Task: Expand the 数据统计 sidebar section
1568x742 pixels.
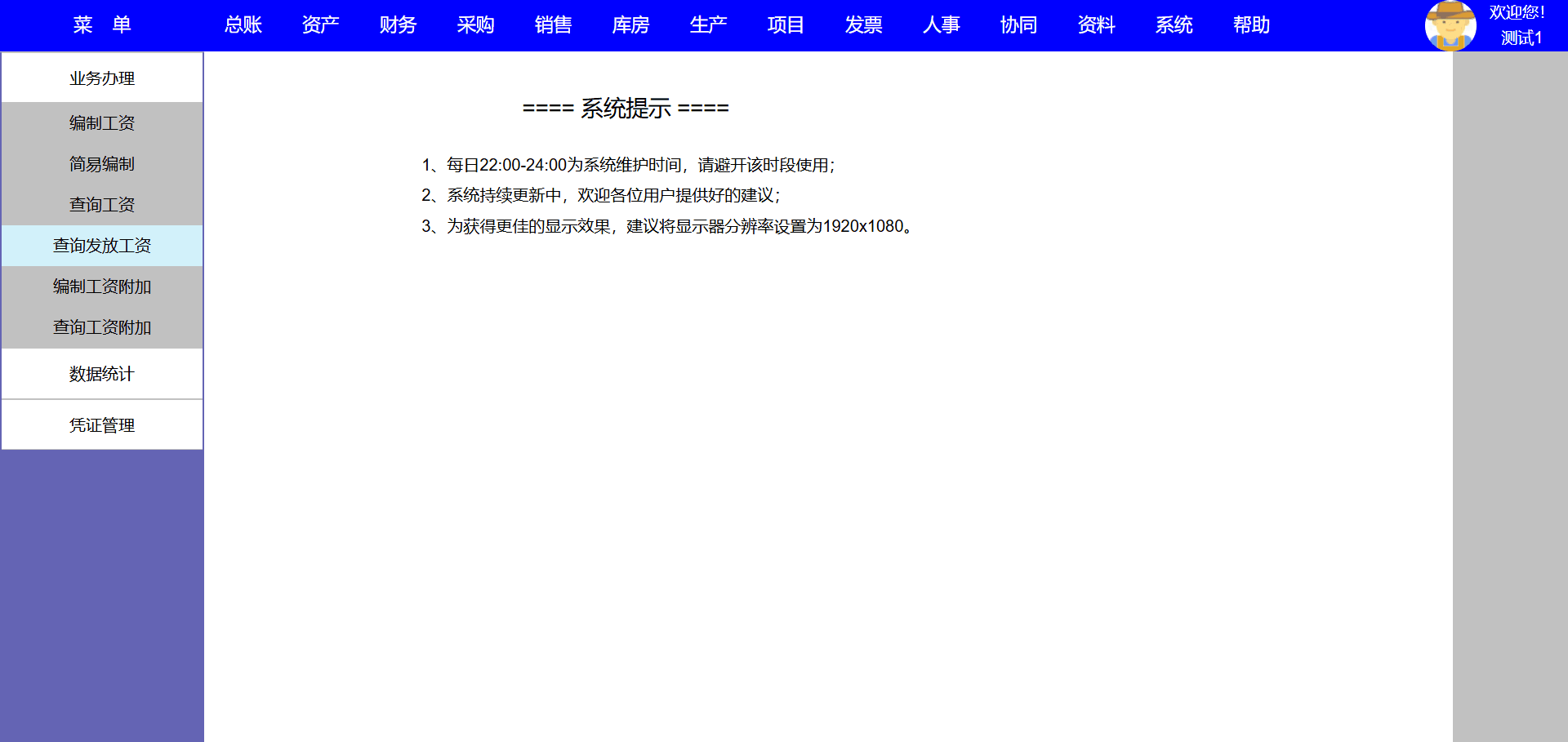Action: click(102, 374)
